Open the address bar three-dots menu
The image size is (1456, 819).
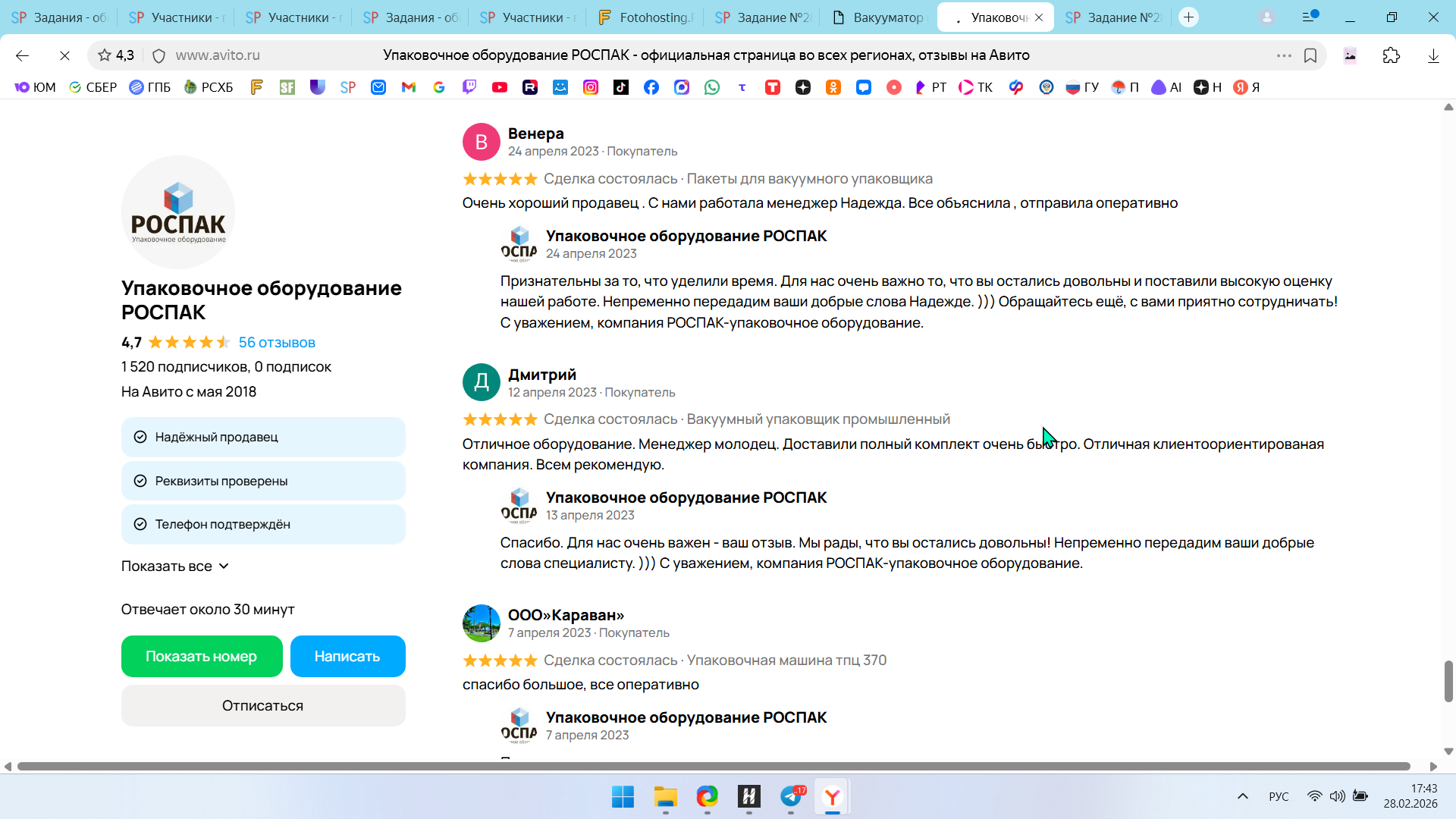click(x=1283, y=55)
